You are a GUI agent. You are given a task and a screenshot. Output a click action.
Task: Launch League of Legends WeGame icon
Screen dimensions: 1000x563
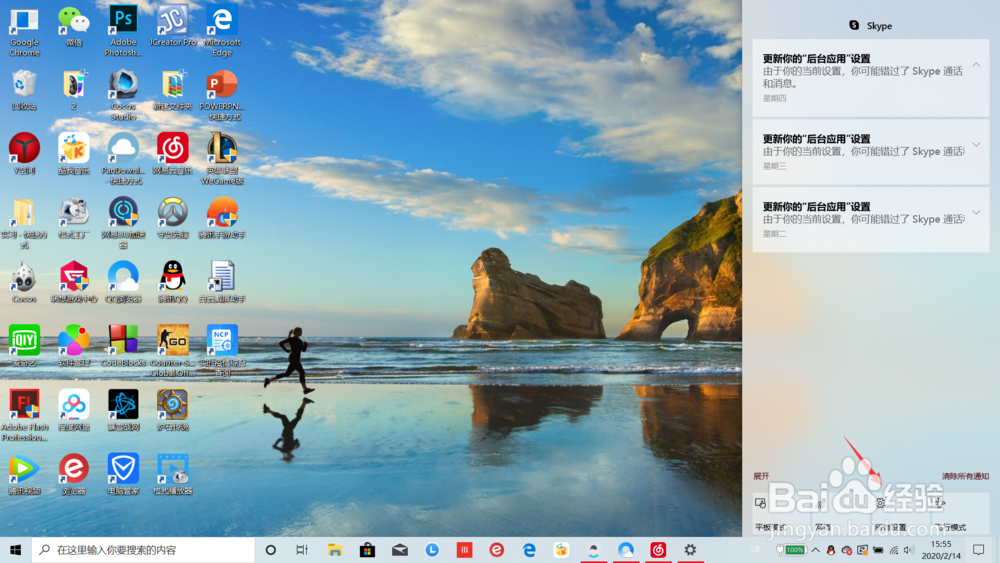click(222, 159)
